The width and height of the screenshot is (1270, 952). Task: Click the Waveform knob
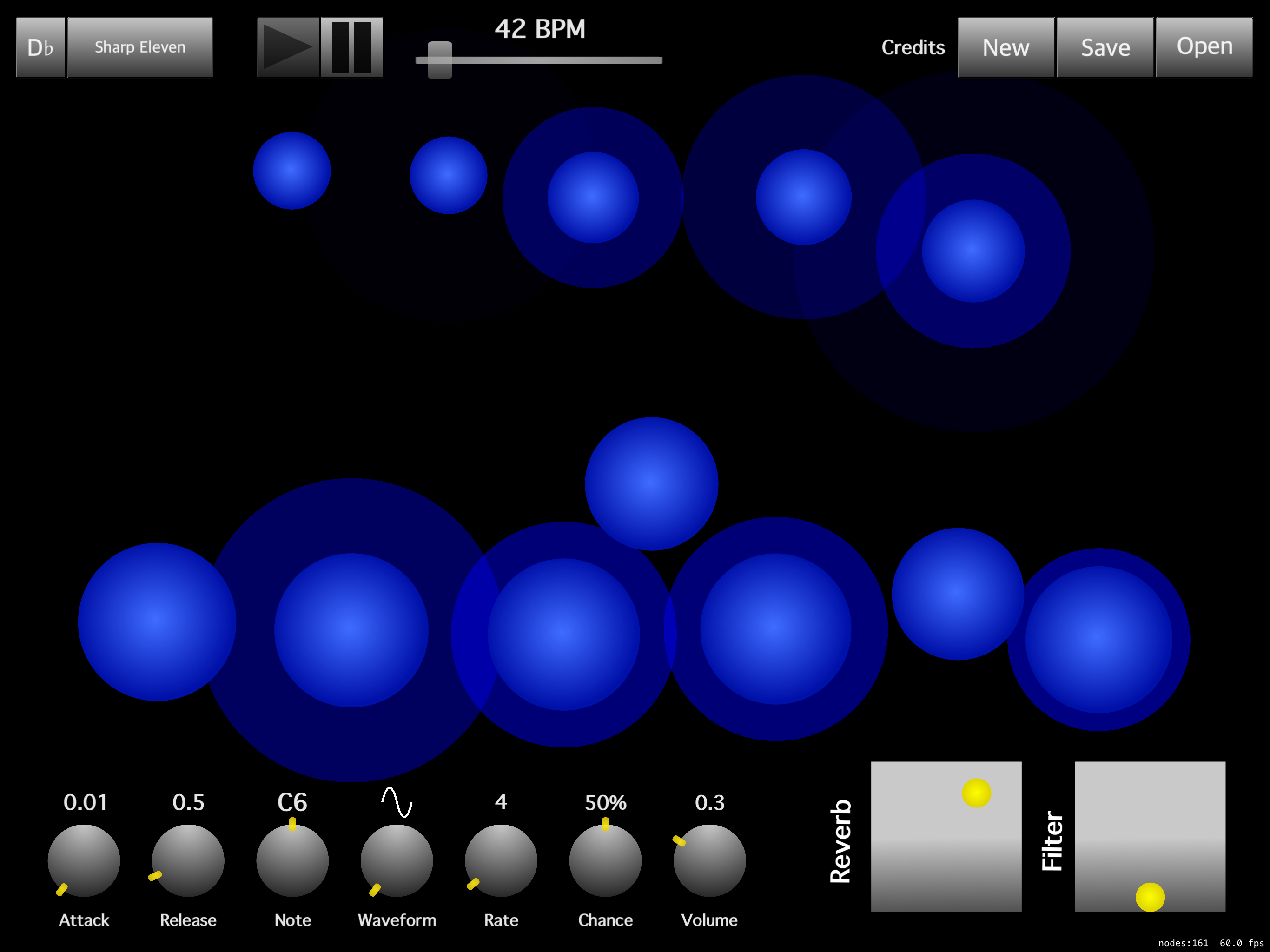point(397,860)
